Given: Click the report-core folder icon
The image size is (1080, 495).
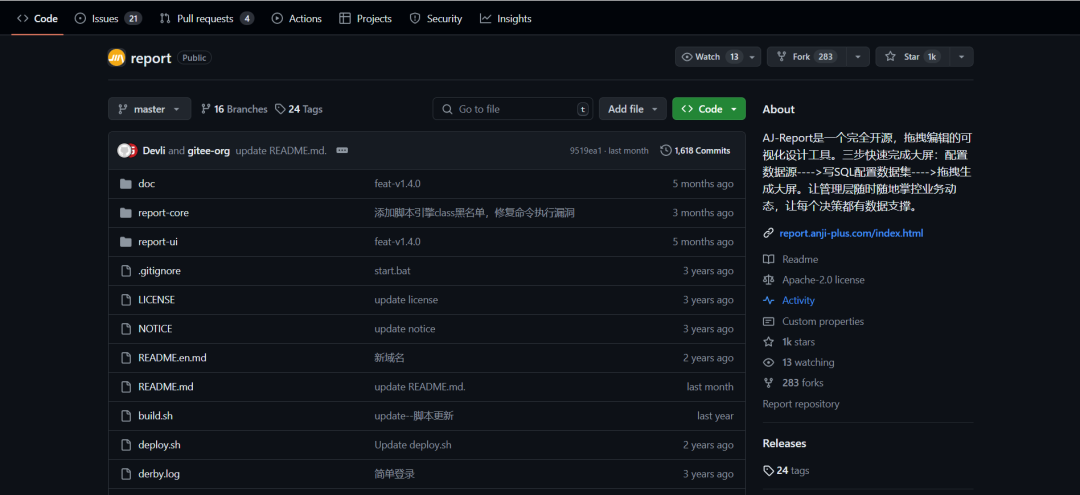Looking at the screenshot, I should coord(125,213).
